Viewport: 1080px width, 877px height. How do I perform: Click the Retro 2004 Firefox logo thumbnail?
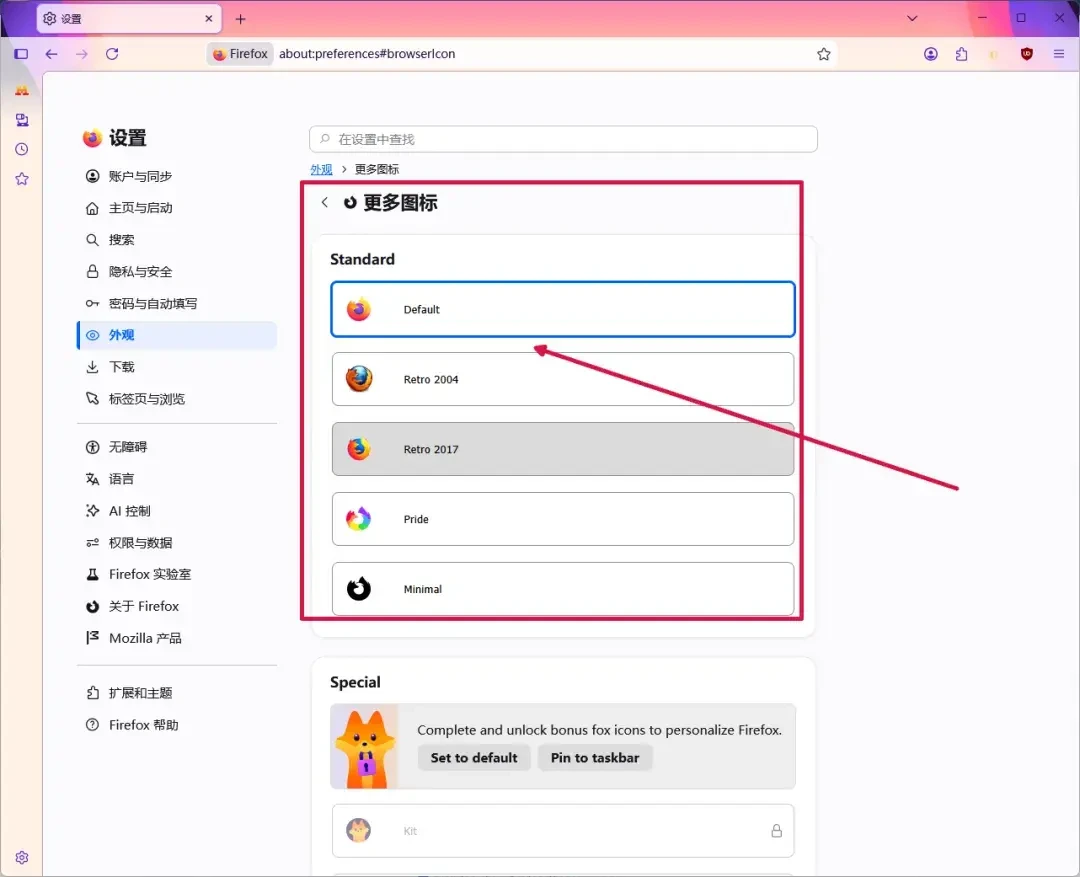[x=359, y=380]
